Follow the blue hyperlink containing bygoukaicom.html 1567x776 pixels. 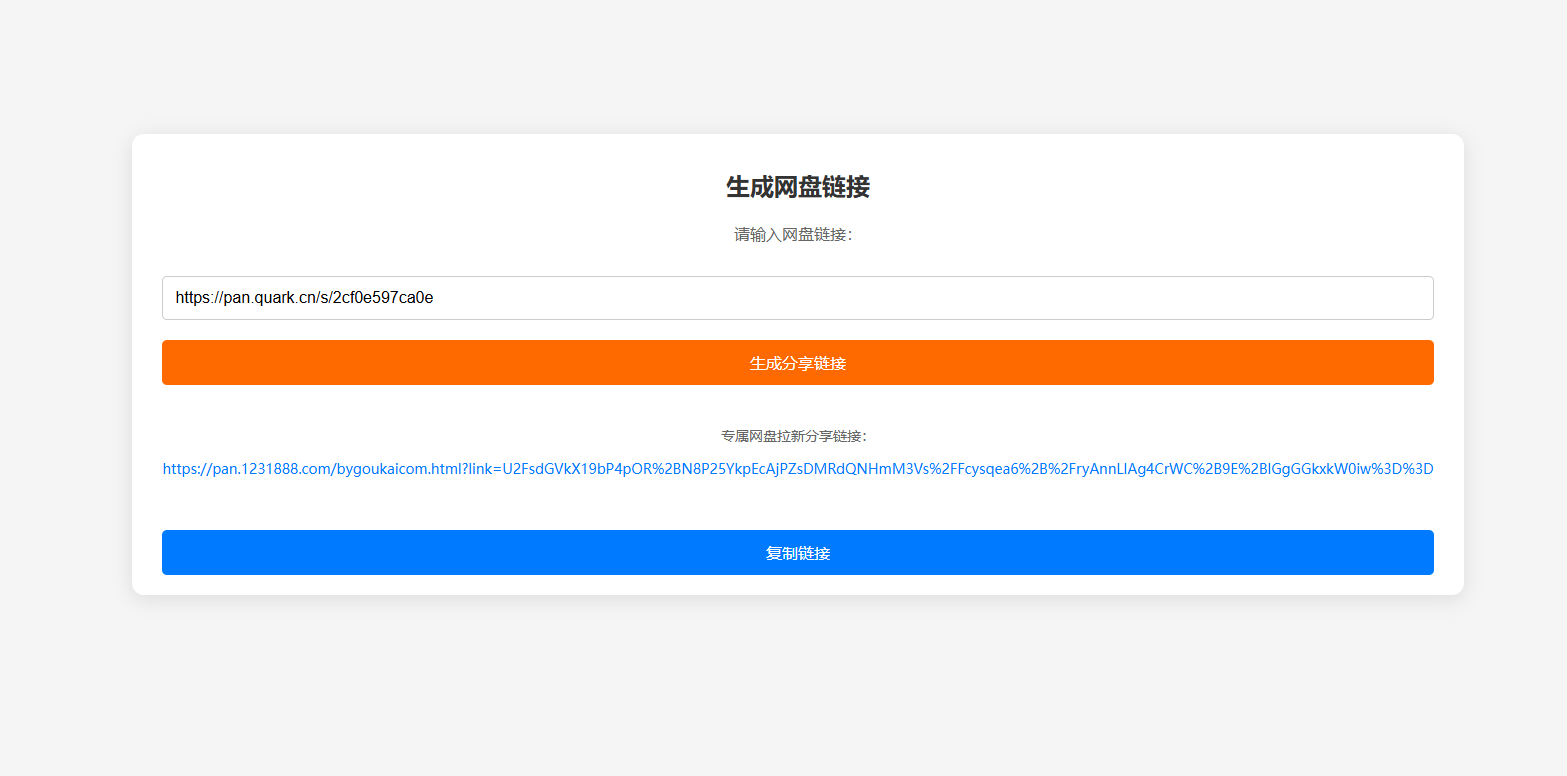pos(400,468)
